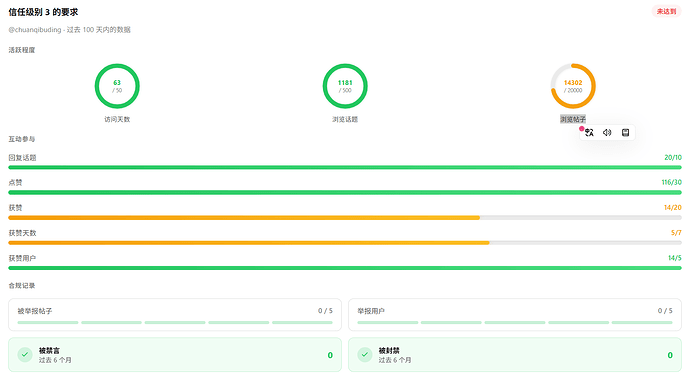
Task: Click the 获赞用户 row label
Action: click(x=22, y=258)
